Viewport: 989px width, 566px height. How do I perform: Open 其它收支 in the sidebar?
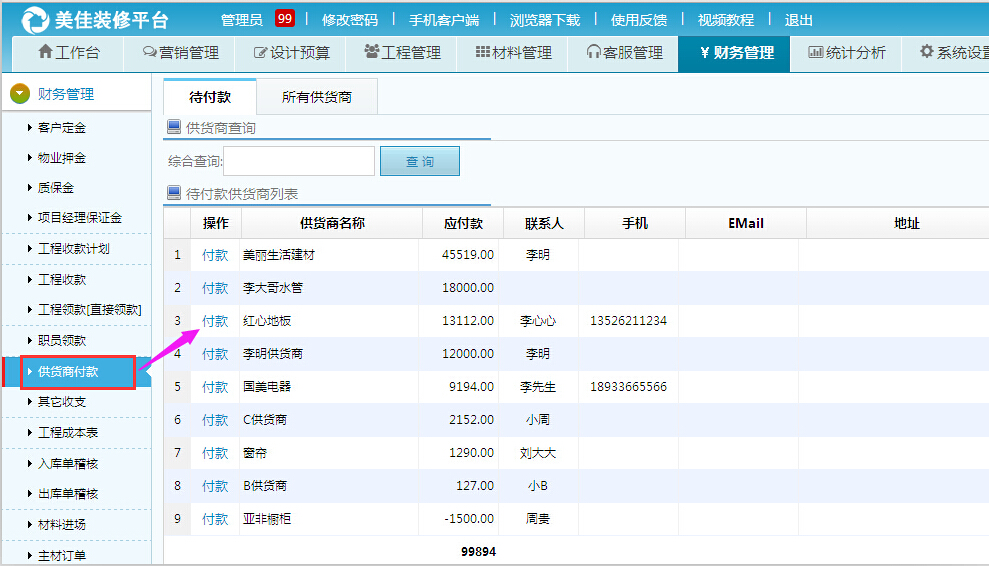62,402
